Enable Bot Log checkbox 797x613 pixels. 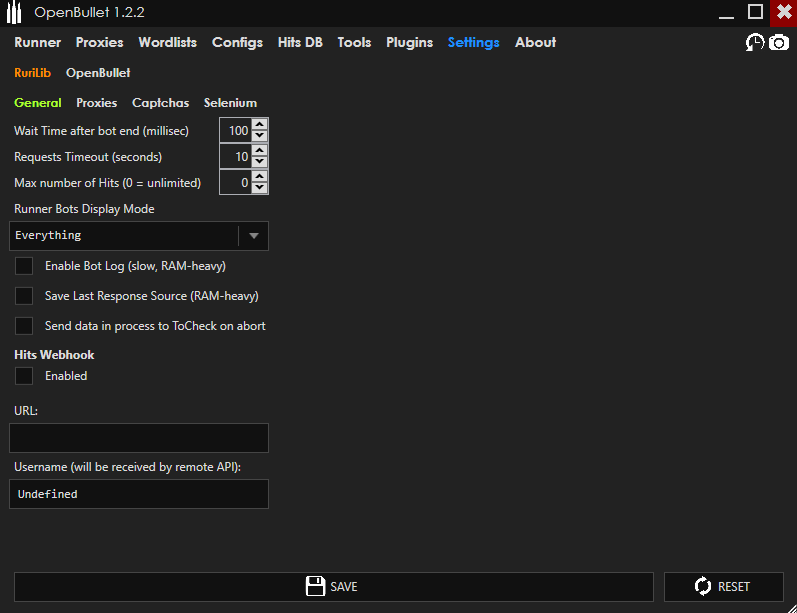pos(24,266)
